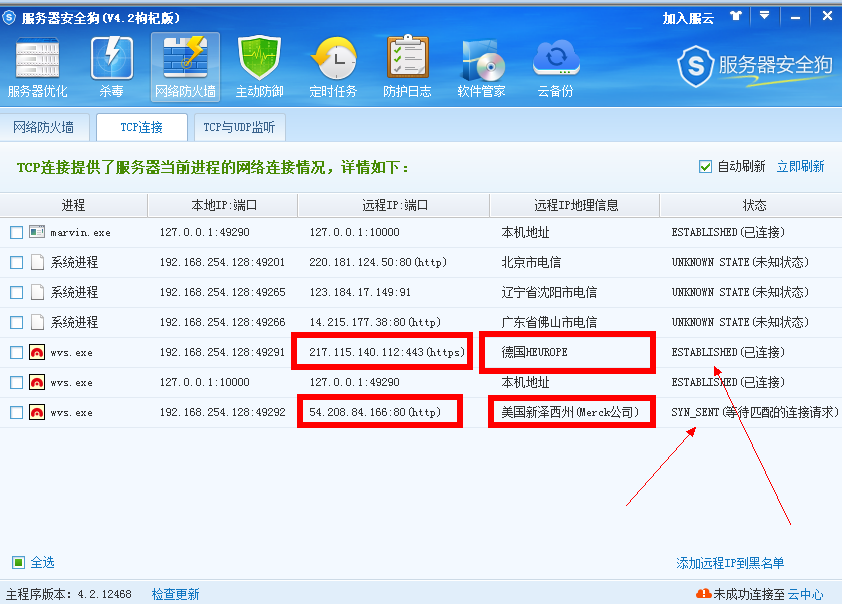Click the 立即刷新 refresh now link
Image resolution: width=842 pixels, height=604 pixels.
800,166
